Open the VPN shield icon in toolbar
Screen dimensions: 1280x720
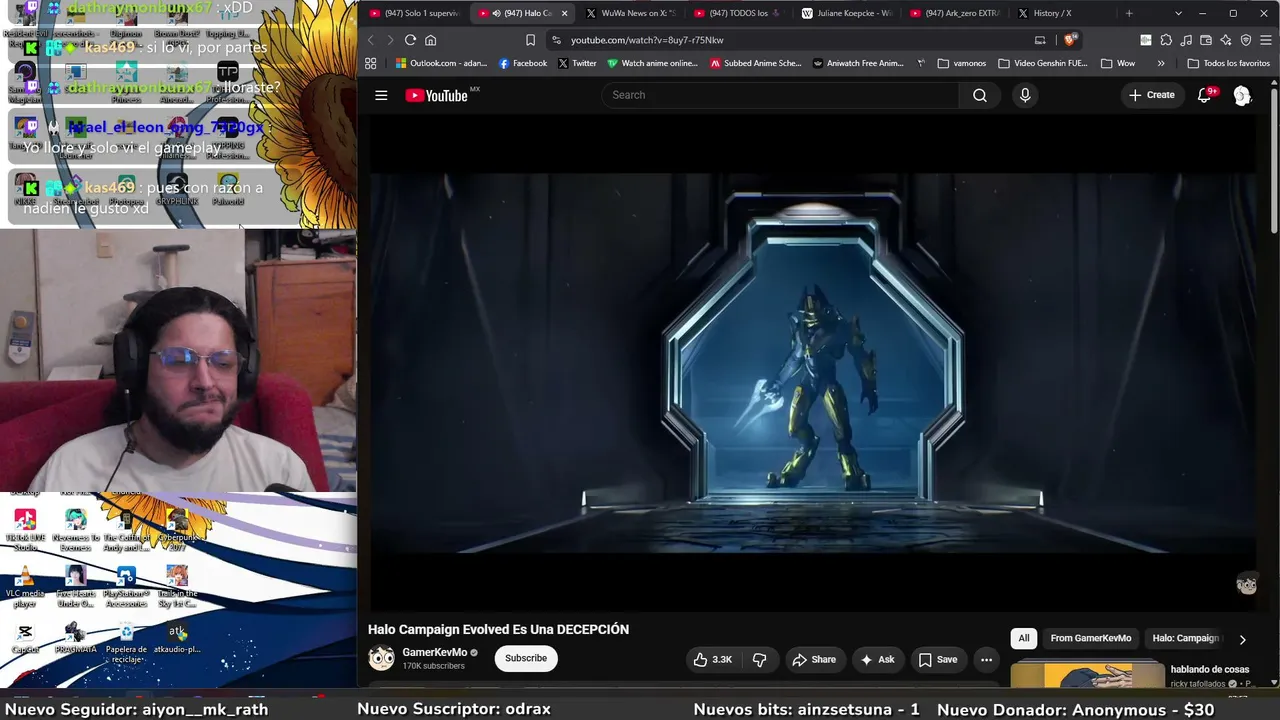1246,40
